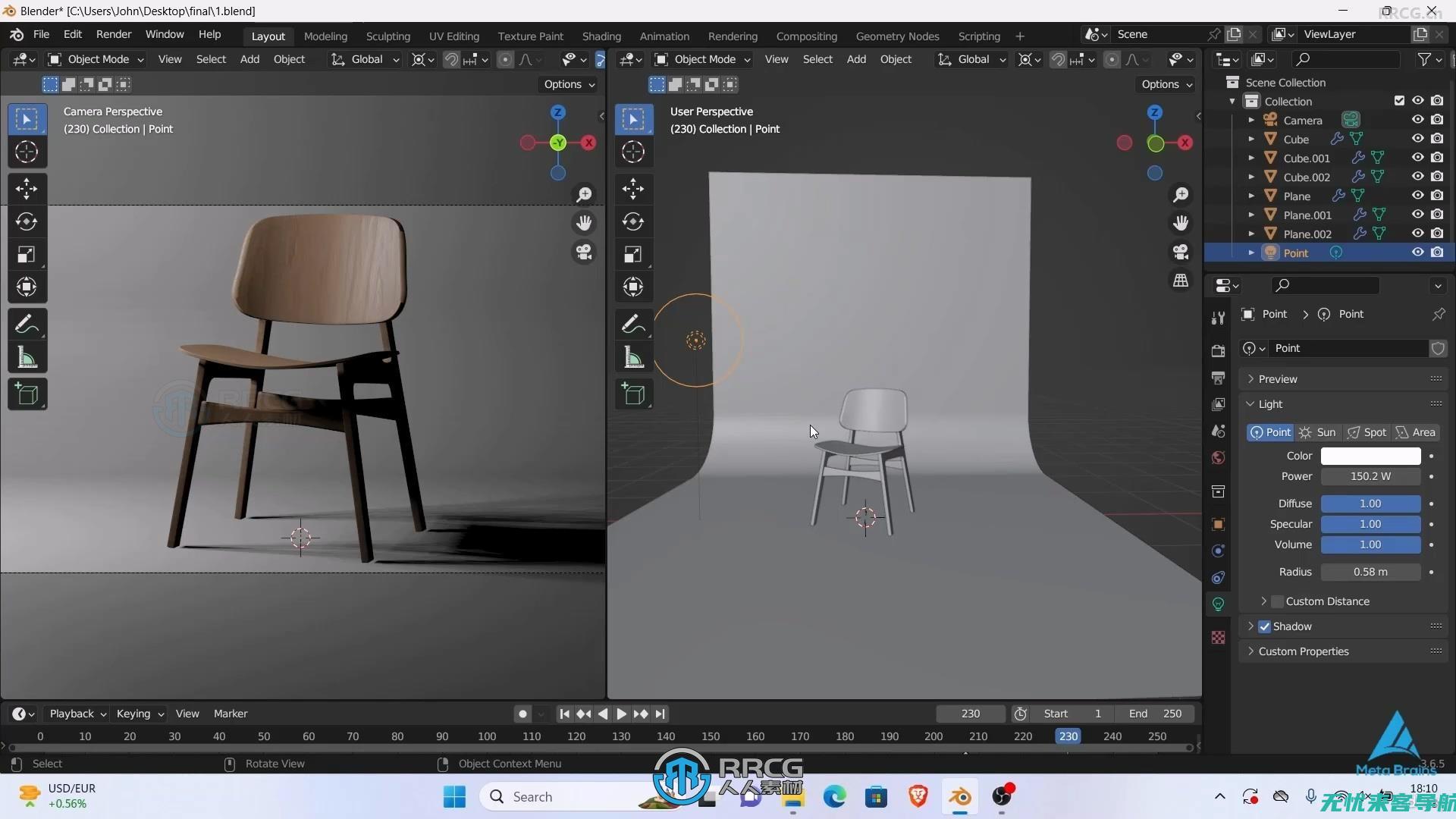
Task: Set light type to Sun
Action: click(1319, 432)
